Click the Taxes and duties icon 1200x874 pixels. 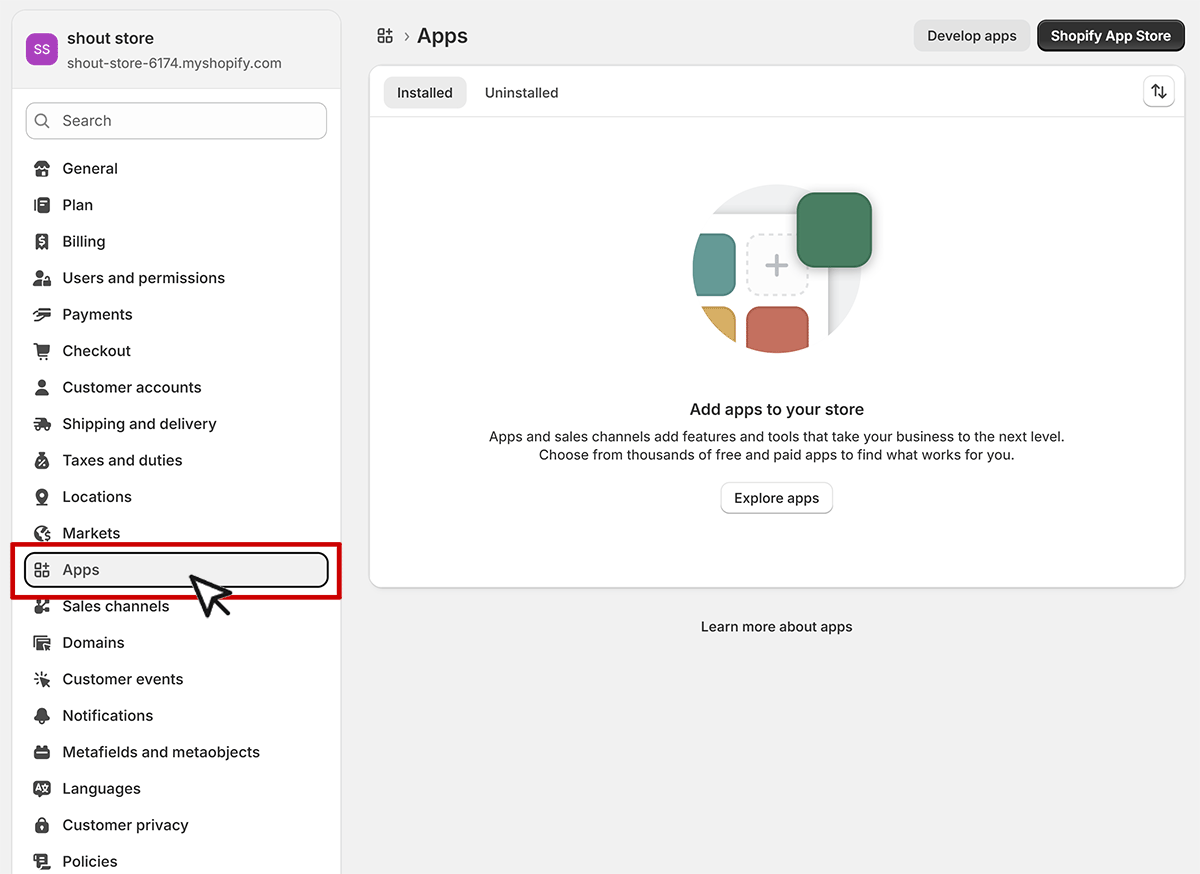coord(40,460)
